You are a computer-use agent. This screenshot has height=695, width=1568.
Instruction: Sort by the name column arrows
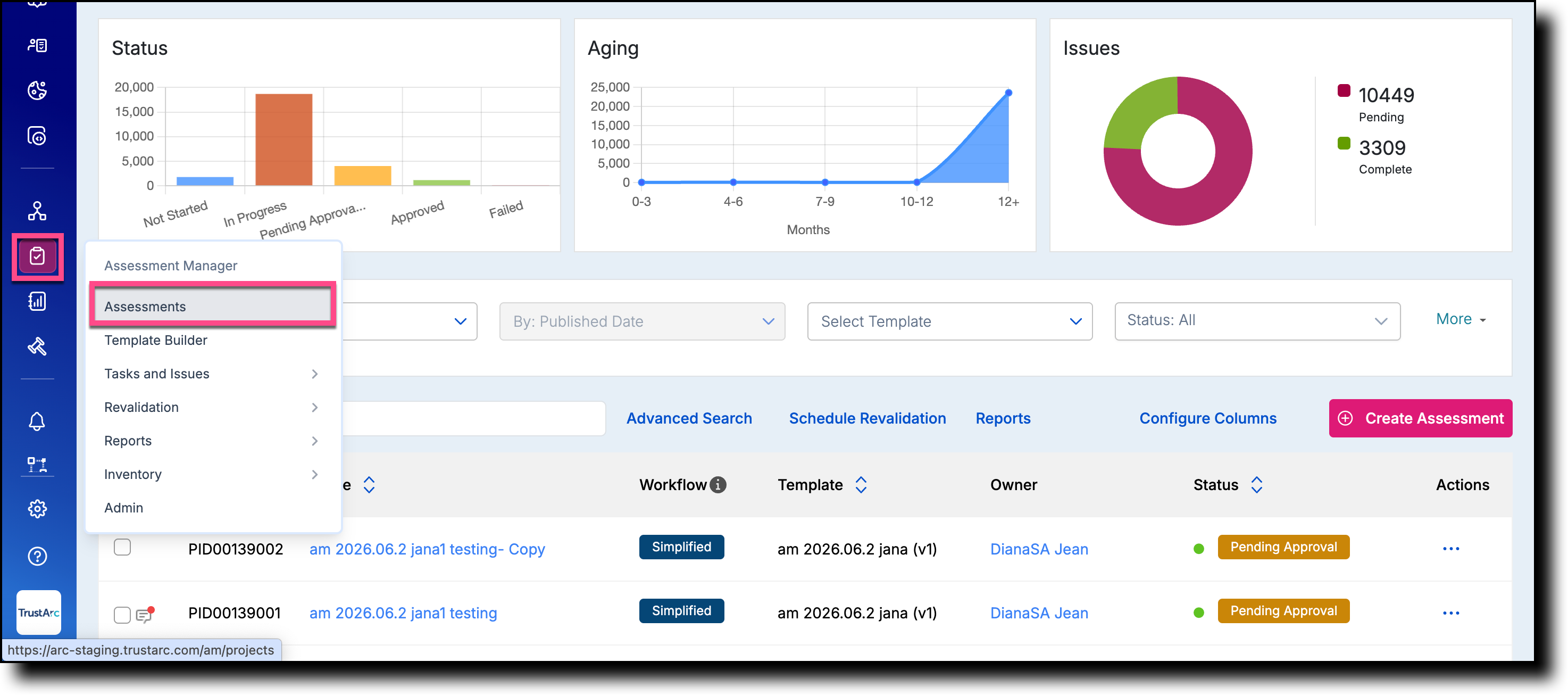[369, 485]
